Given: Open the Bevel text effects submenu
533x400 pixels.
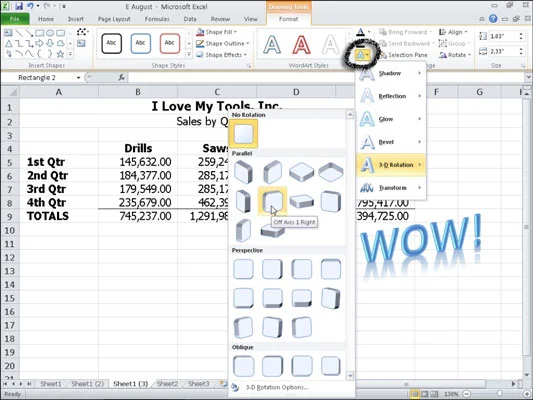Looking at the screenshot, I should (x=391, y=142).
